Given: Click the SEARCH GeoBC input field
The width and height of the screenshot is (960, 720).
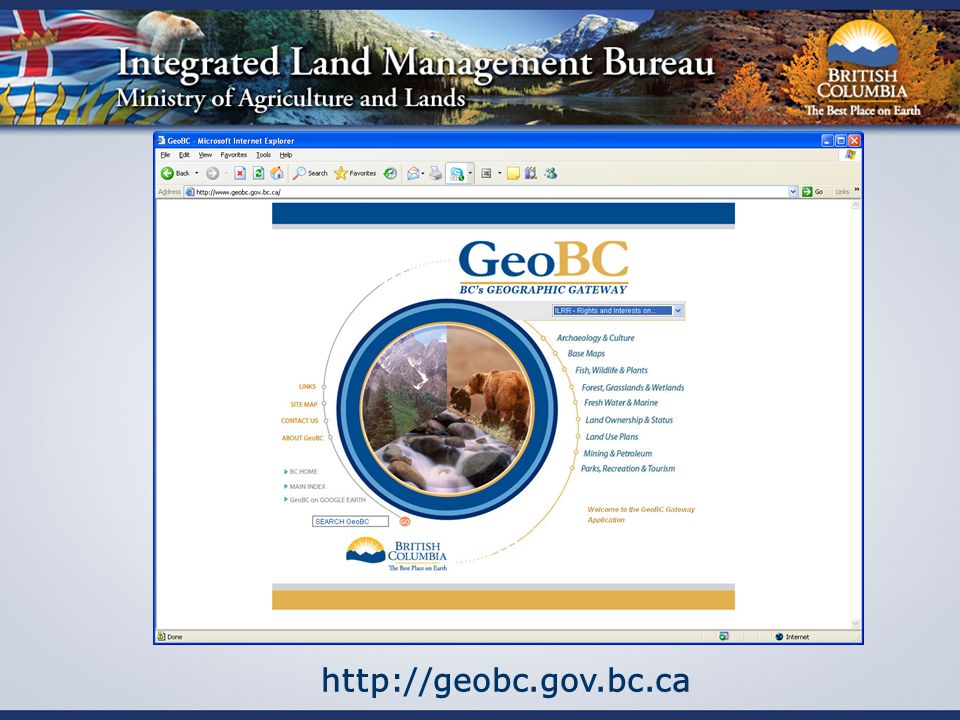Looking at the screenshot, I should coord(350,522).
